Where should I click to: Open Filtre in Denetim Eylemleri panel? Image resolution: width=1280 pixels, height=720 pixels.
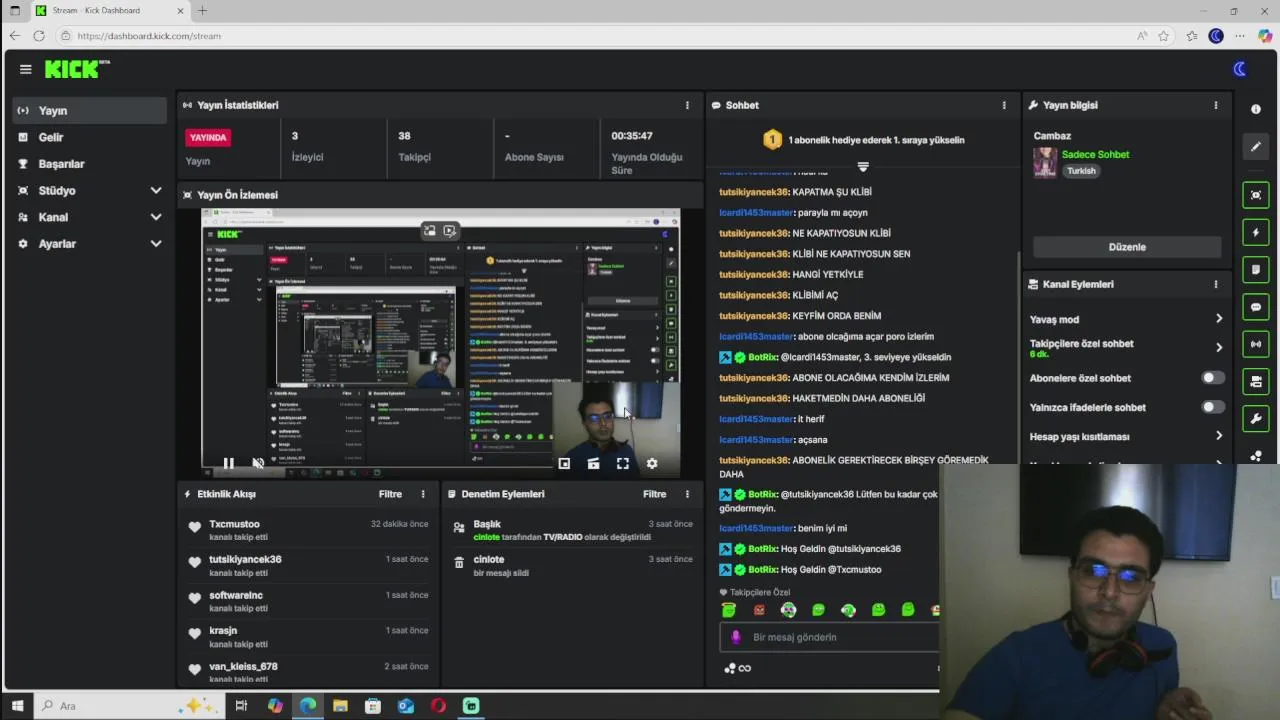654,494
